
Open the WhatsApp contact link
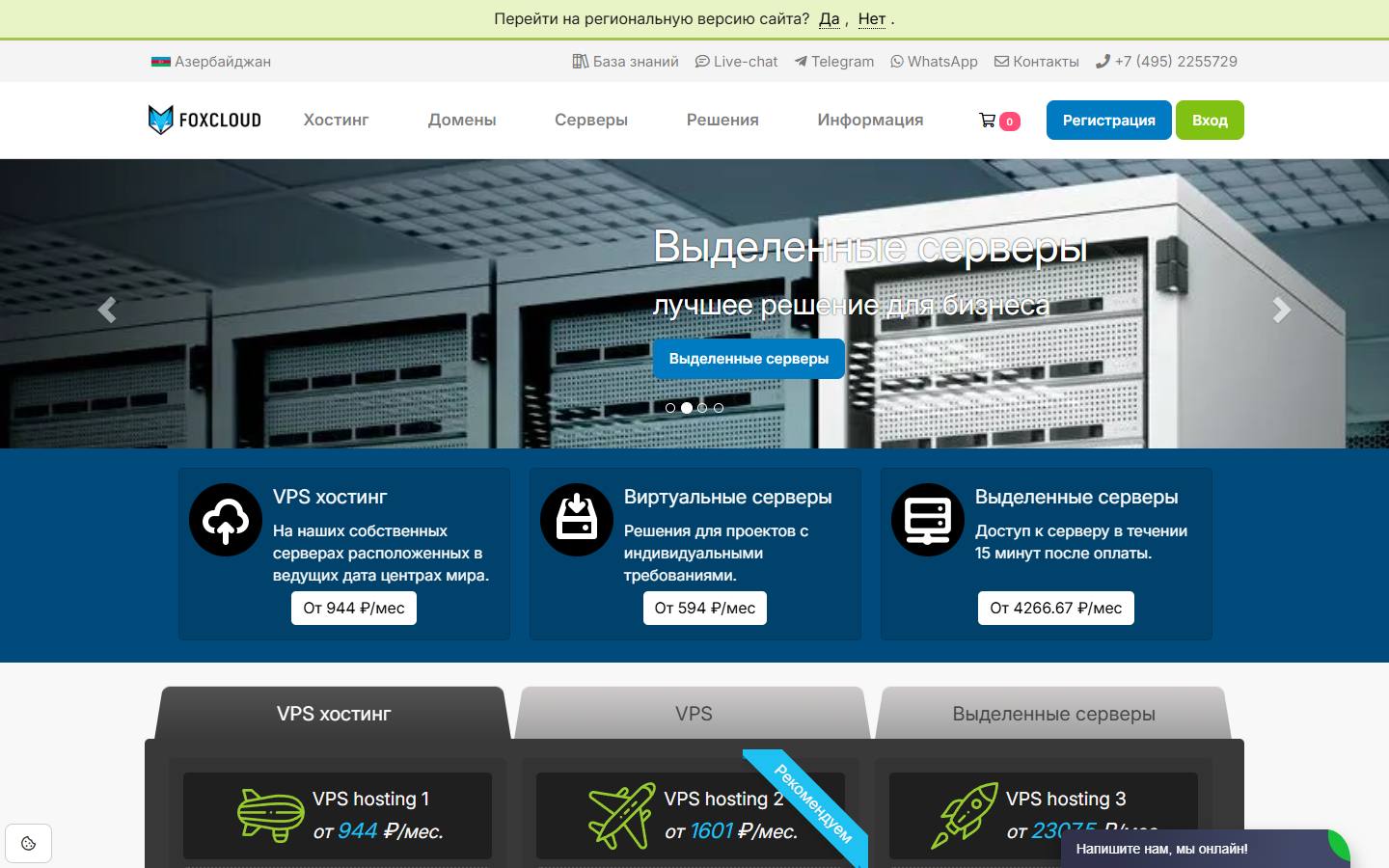[x=934, y=62]
